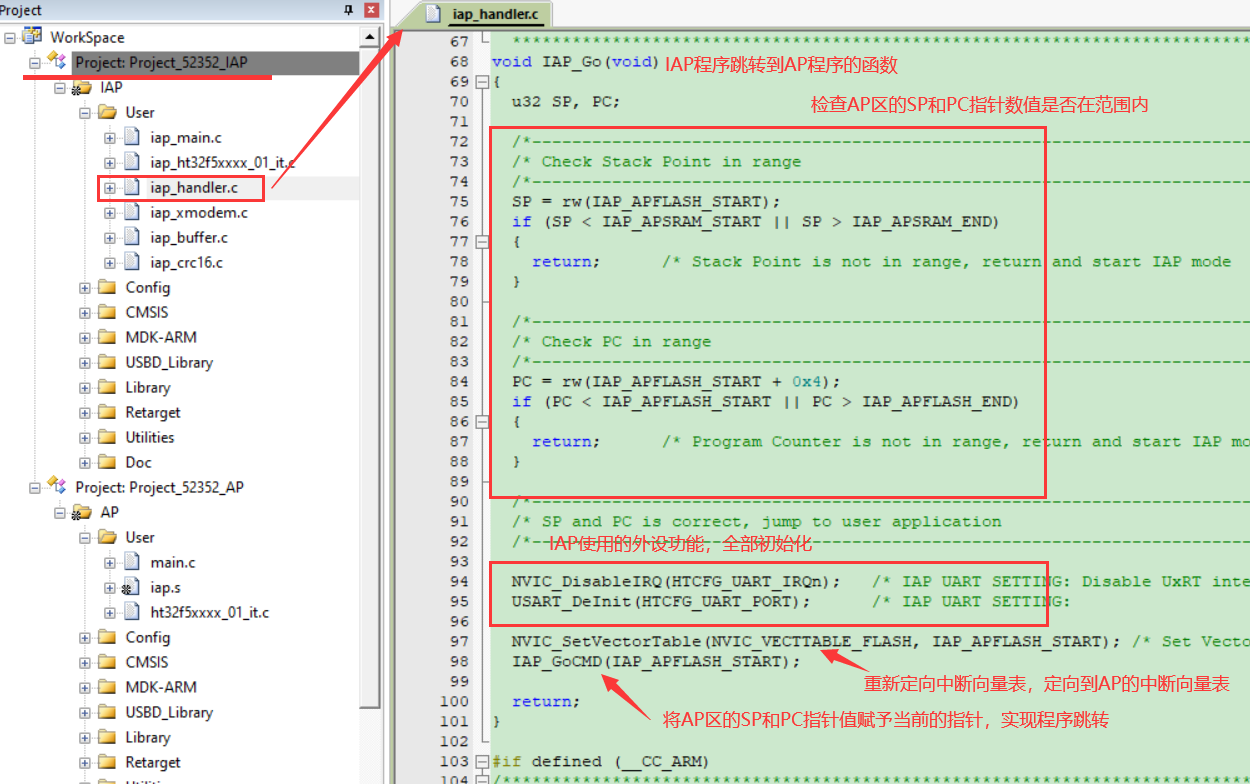Click the pin icon in Project panel header

pyautogui.click(x=348, y=10)
